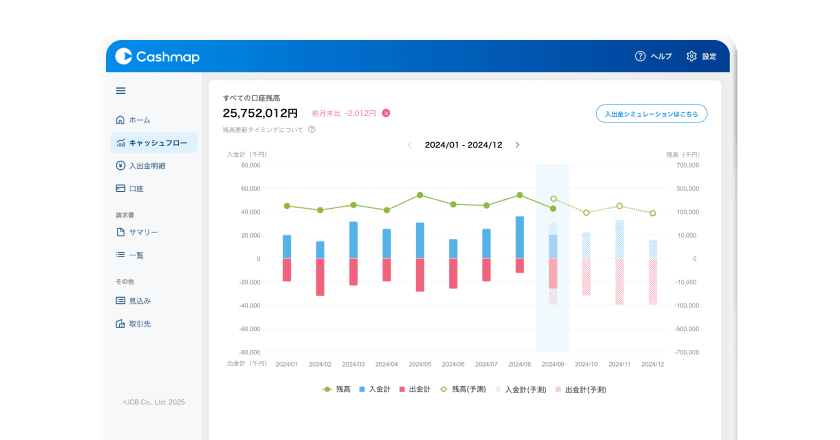
Task: Click 入出金シミュレーションはこちら button
Action: click(651, 114)
